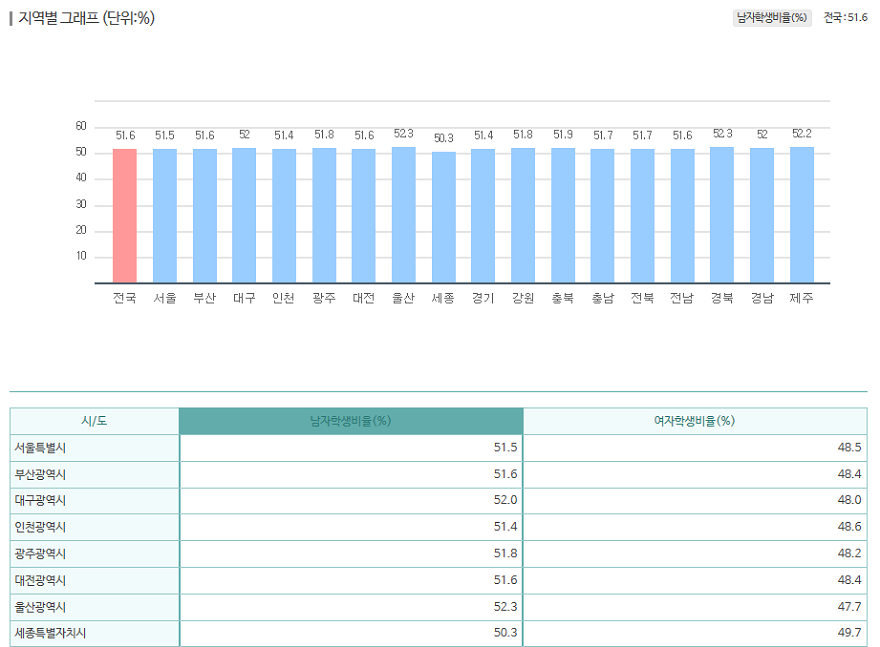The image size is (880, 647).
Task: Click the 전국:51.6 text at top right
Action: 845,18
